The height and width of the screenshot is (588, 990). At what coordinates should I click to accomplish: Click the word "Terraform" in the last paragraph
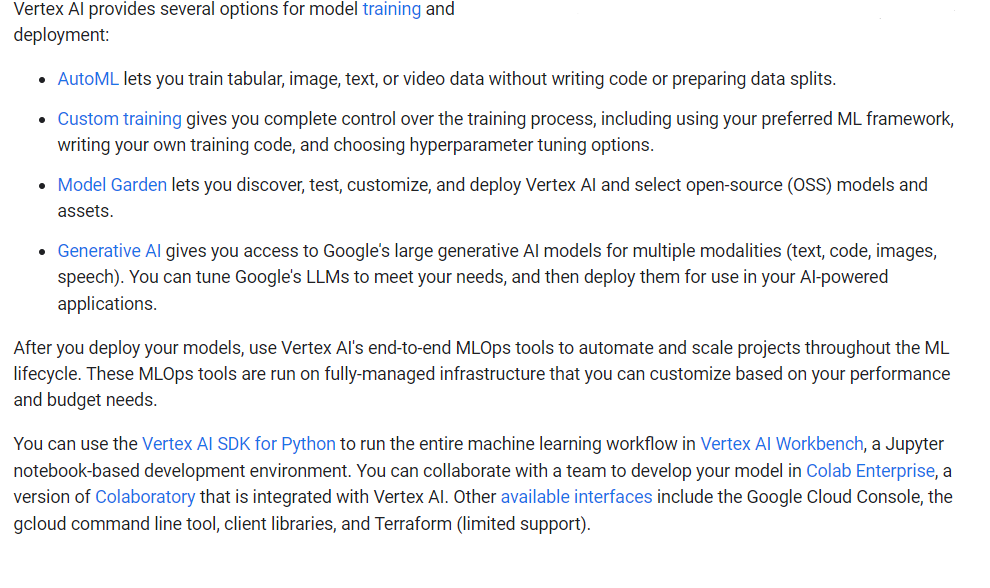[x=412, y=523]
